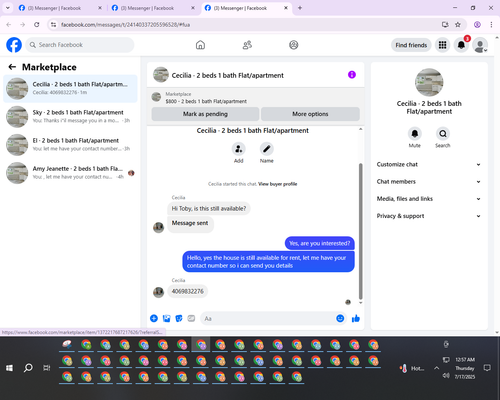Open Amy Jeanette conversation in list

coord(70,173)
